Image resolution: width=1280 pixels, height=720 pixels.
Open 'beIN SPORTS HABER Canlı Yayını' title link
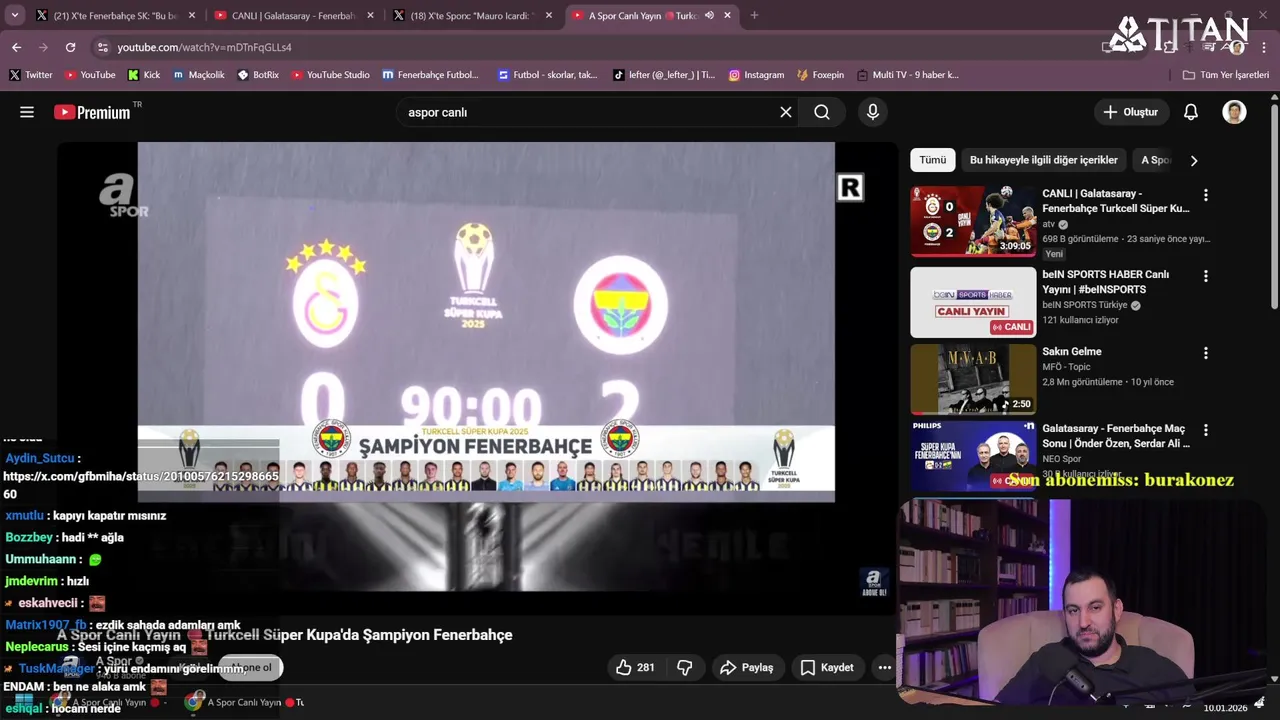click(1106, 281)
